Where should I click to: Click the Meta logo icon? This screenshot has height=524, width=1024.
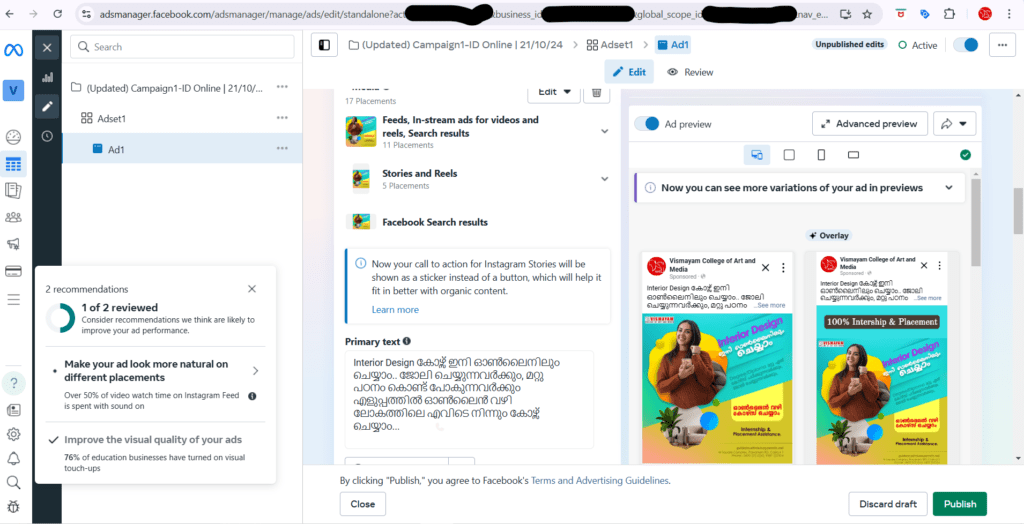point(13,50)
